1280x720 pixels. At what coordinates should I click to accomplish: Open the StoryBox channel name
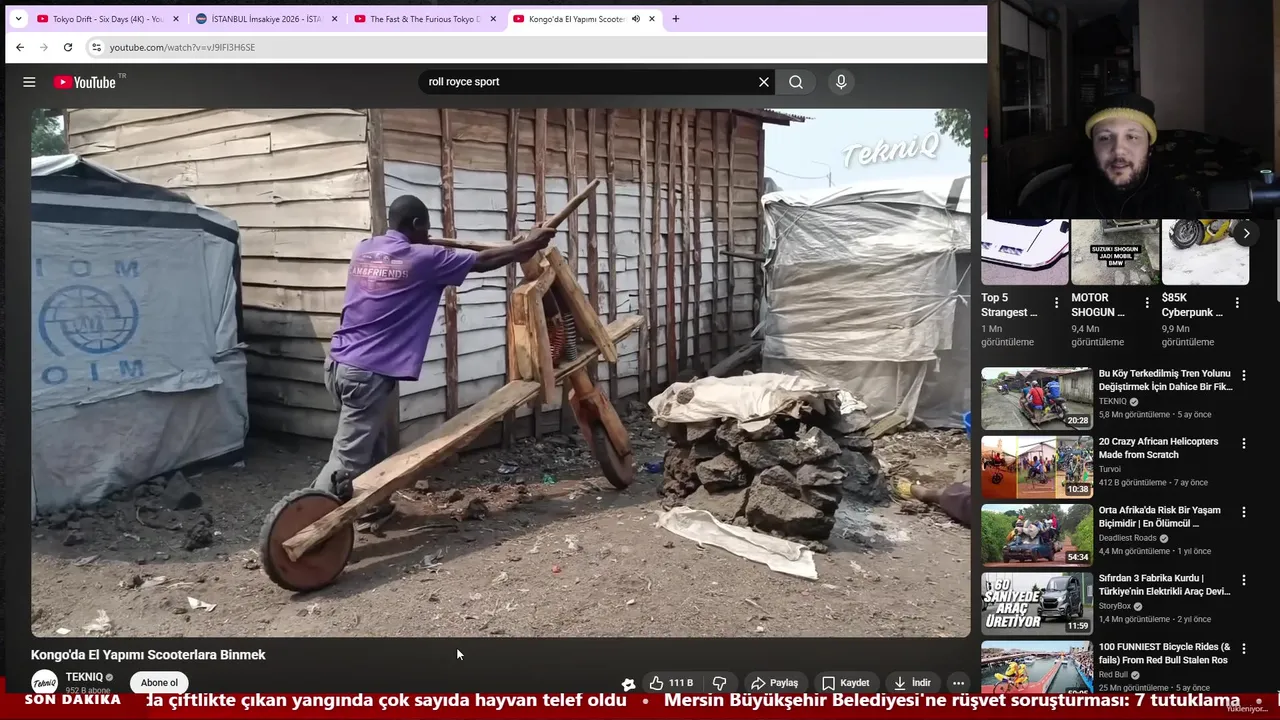point(1115,606)
